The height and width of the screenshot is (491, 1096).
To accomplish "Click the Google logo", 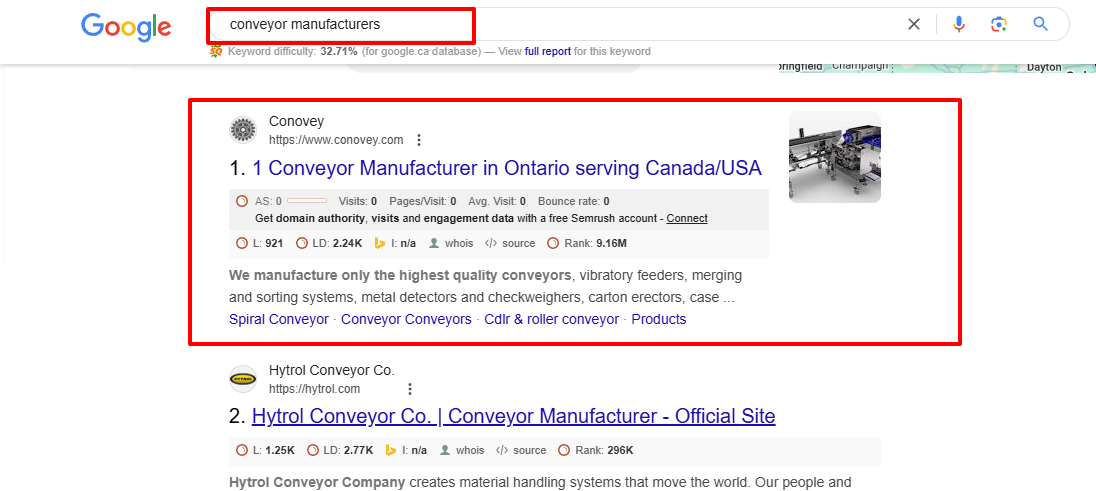I will pos(126,27).
